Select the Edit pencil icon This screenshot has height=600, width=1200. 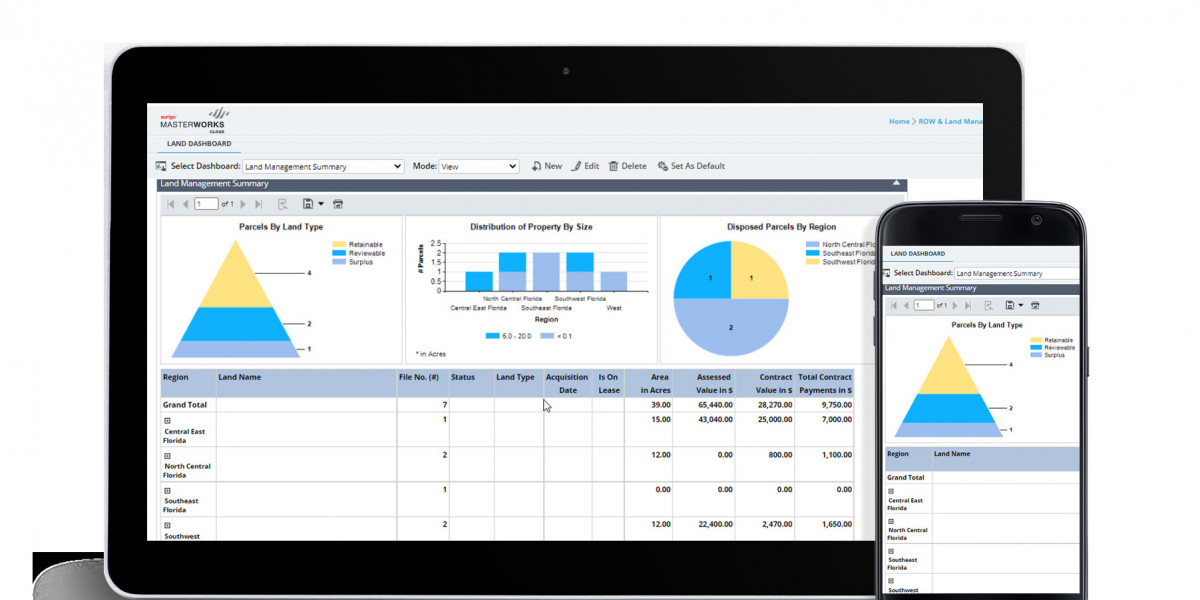578,166
